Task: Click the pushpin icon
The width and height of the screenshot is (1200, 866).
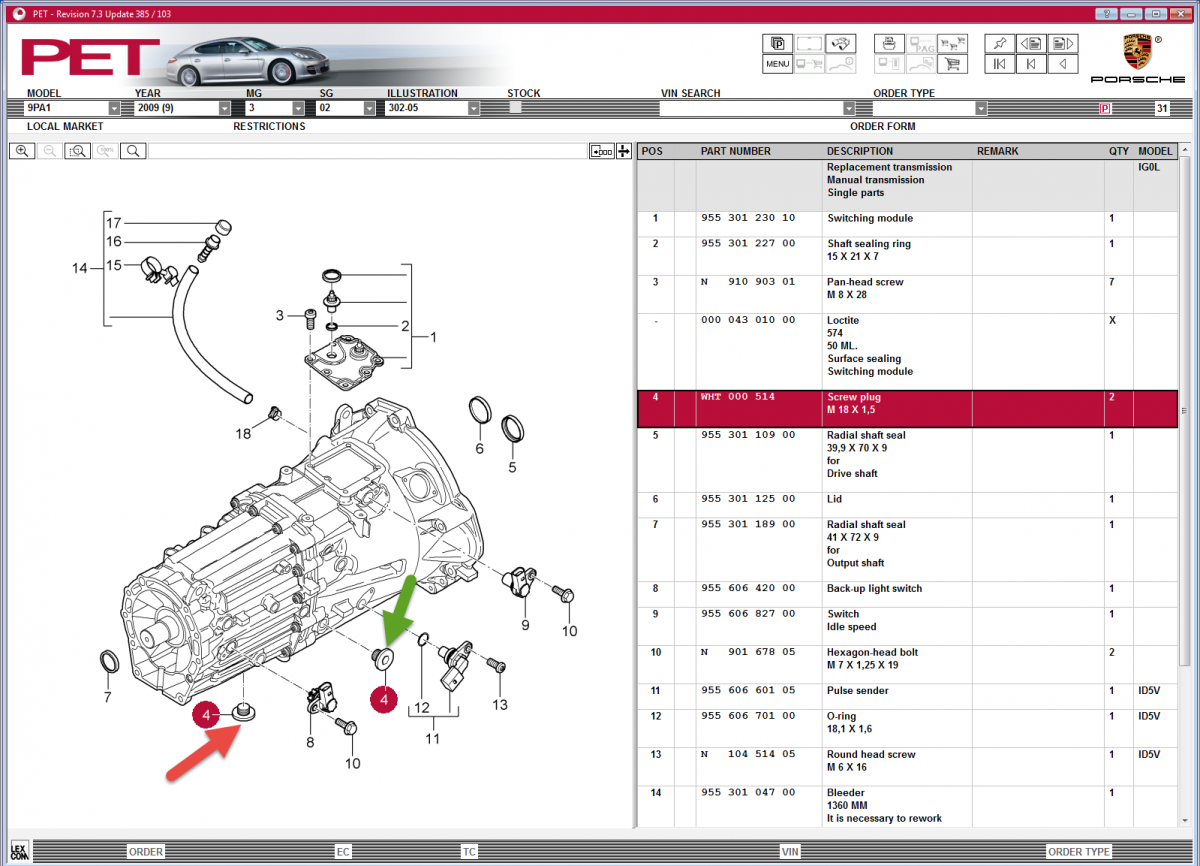Action: click(x=999, y=43)
